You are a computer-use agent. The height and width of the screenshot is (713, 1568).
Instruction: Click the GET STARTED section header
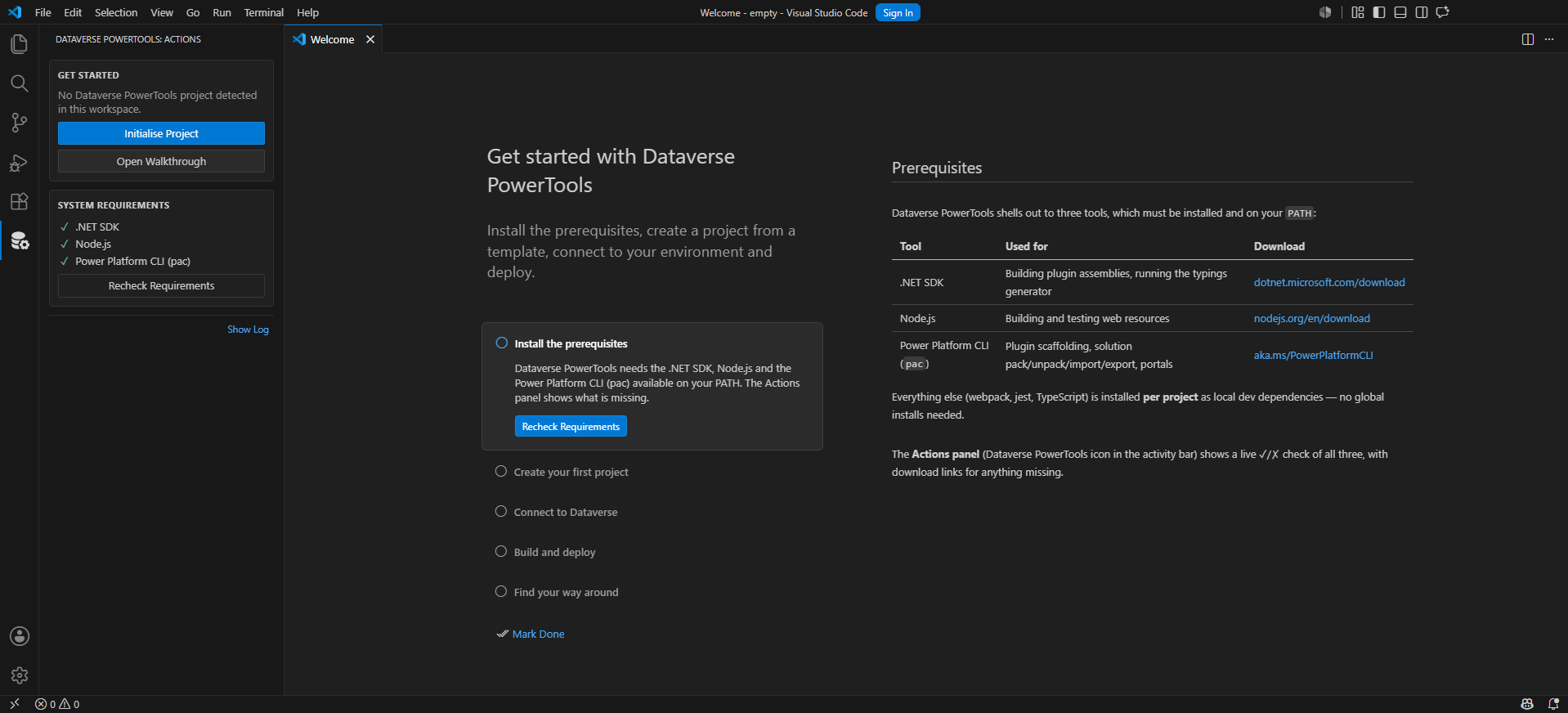[x=88, y=75]
